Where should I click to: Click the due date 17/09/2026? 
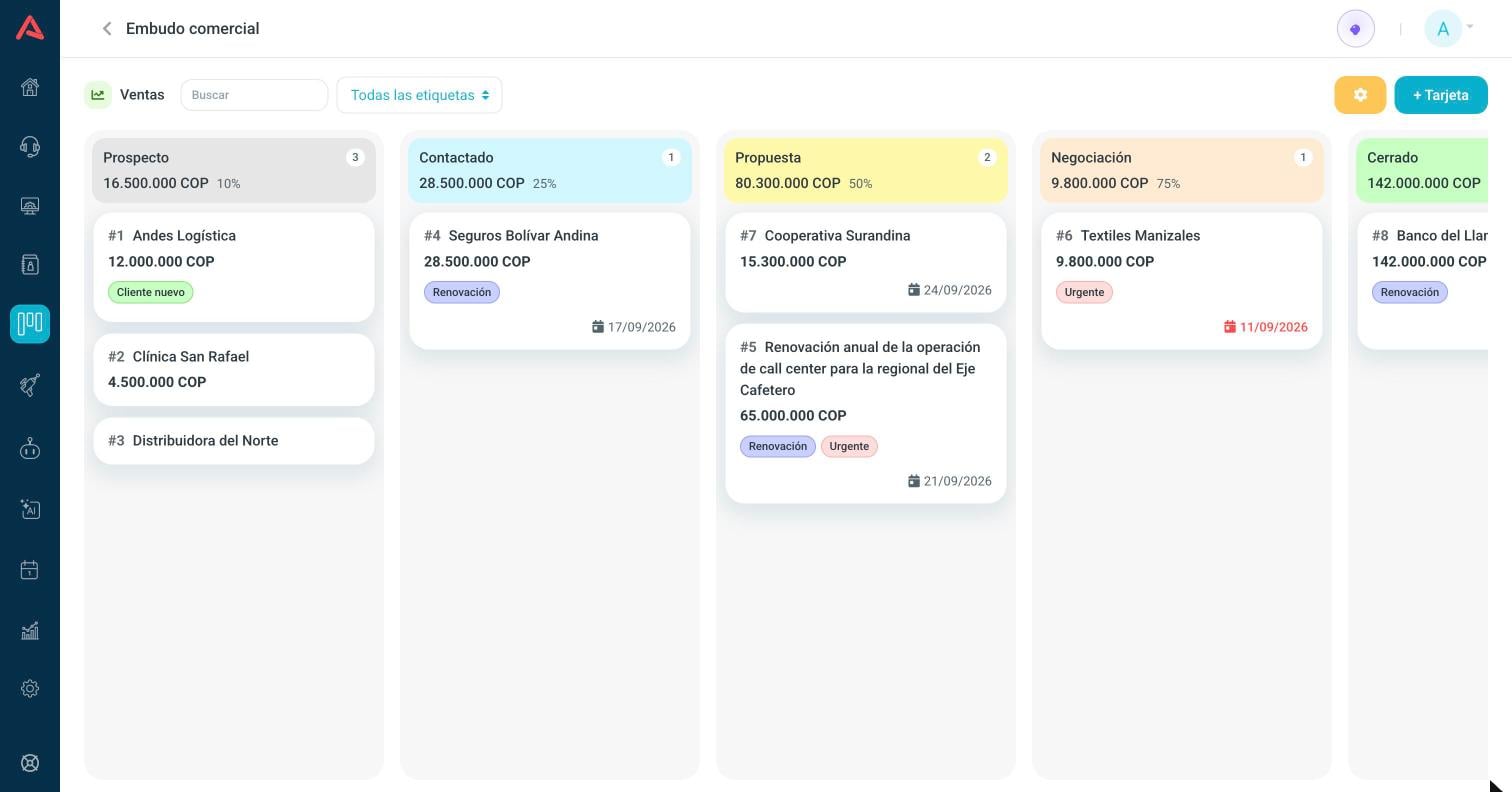click(634, 327)
